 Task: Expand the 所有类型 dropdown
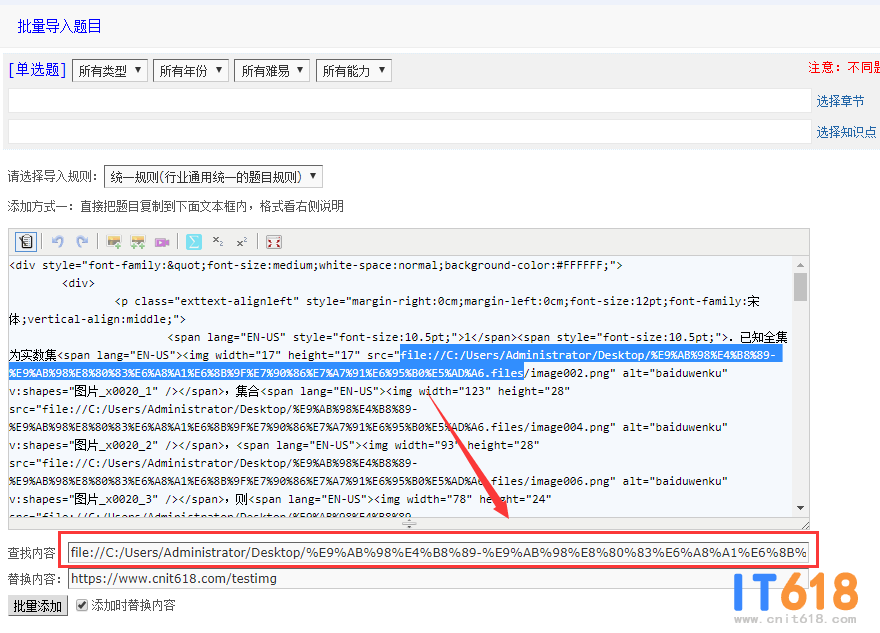tap(110, 71)
